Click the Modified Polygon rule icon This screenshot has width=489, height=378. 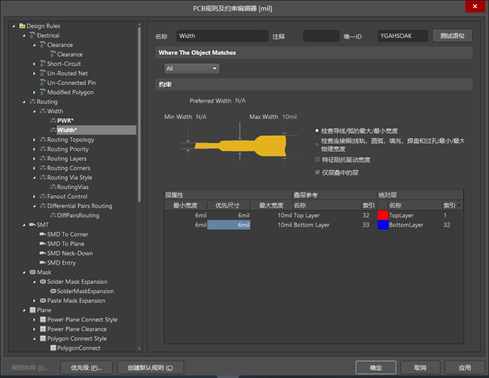(x=43, y=92)
